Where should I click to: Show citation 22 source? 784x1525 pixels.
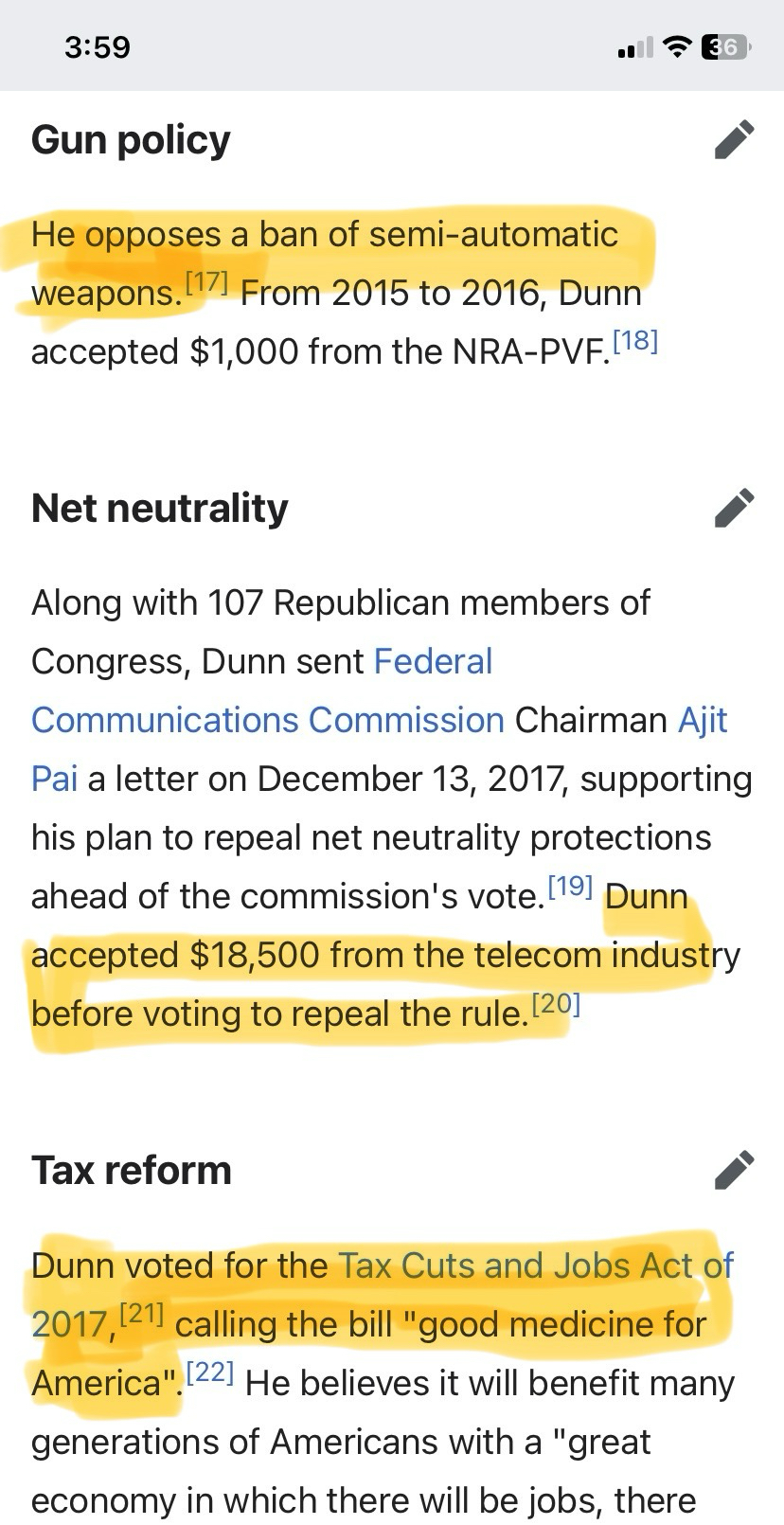point(210,1373)
